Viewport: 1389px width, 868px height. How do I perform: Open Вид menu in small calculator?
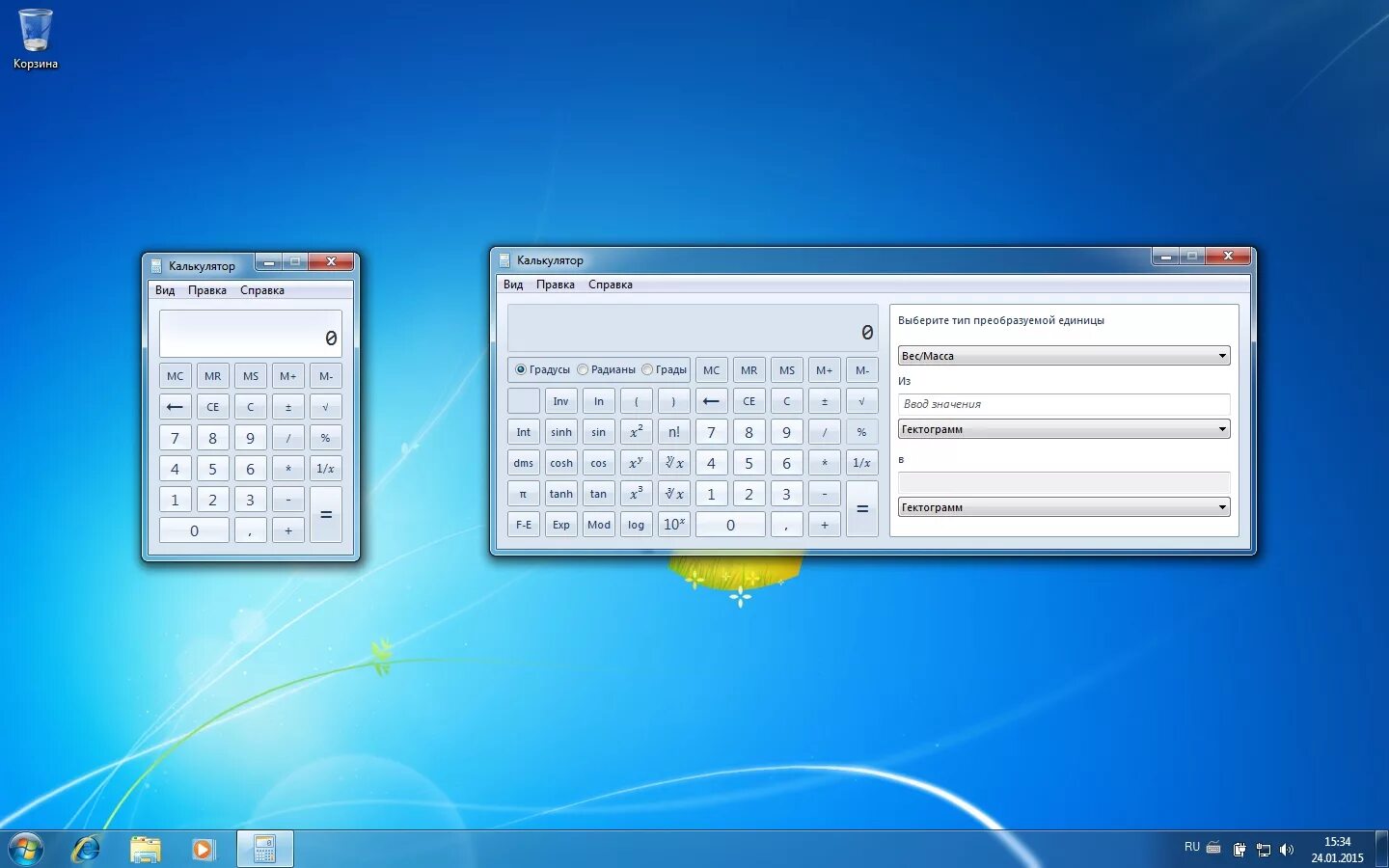(165, 290)
